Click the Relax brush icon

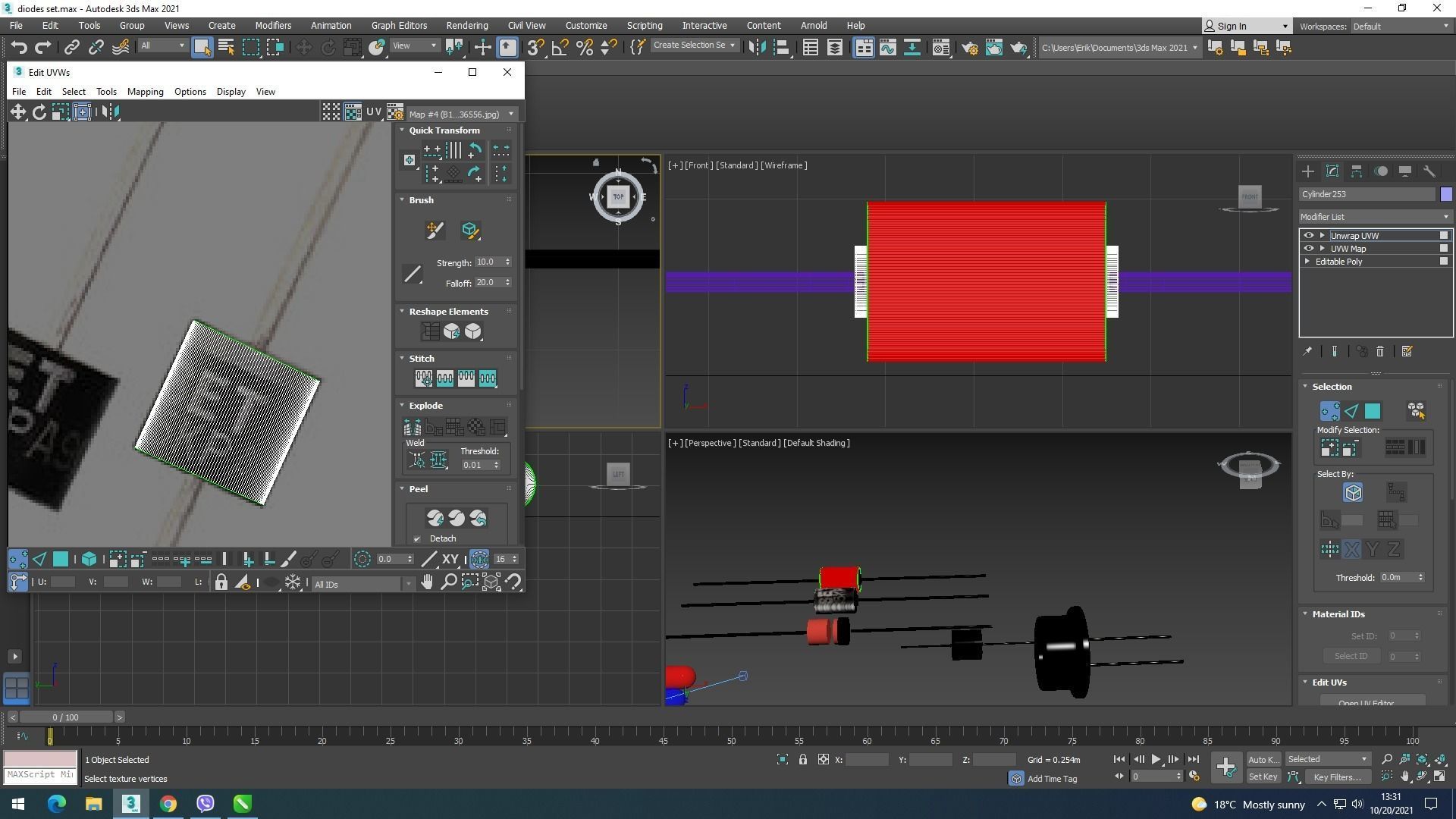click(469, 231)
